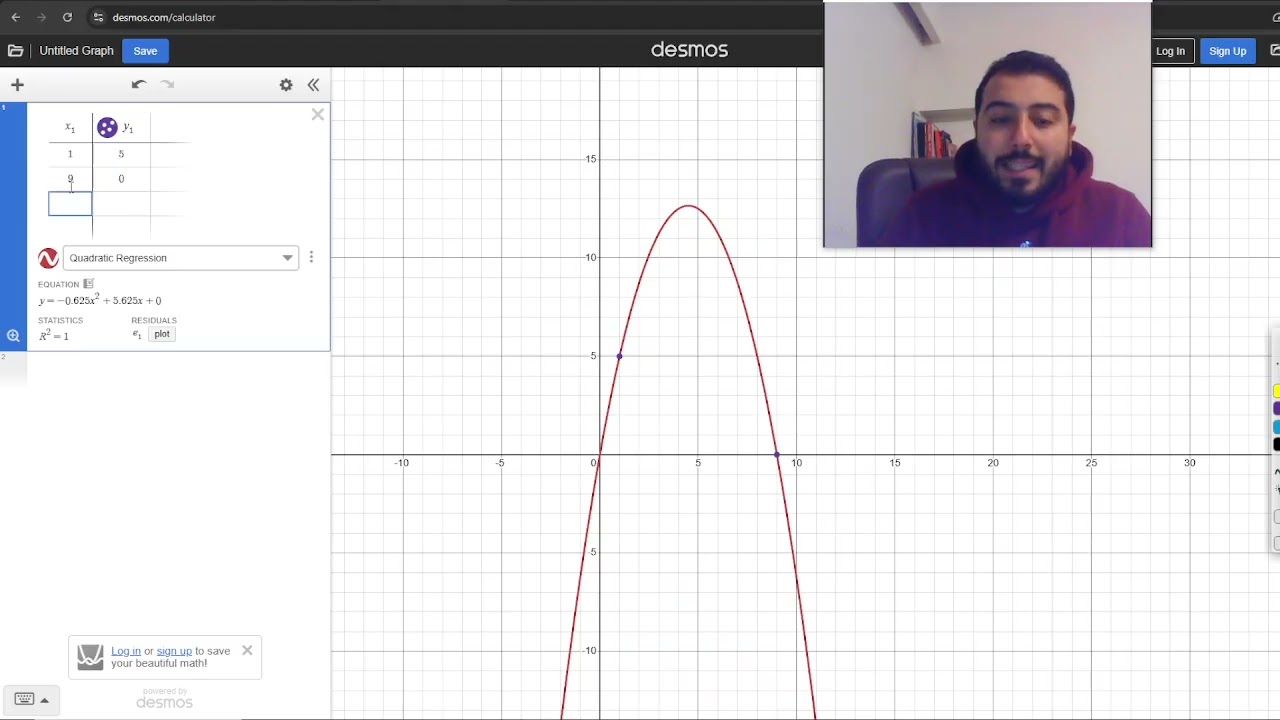Toggle the y1 purple points style icon

click(x=107, y=128)
